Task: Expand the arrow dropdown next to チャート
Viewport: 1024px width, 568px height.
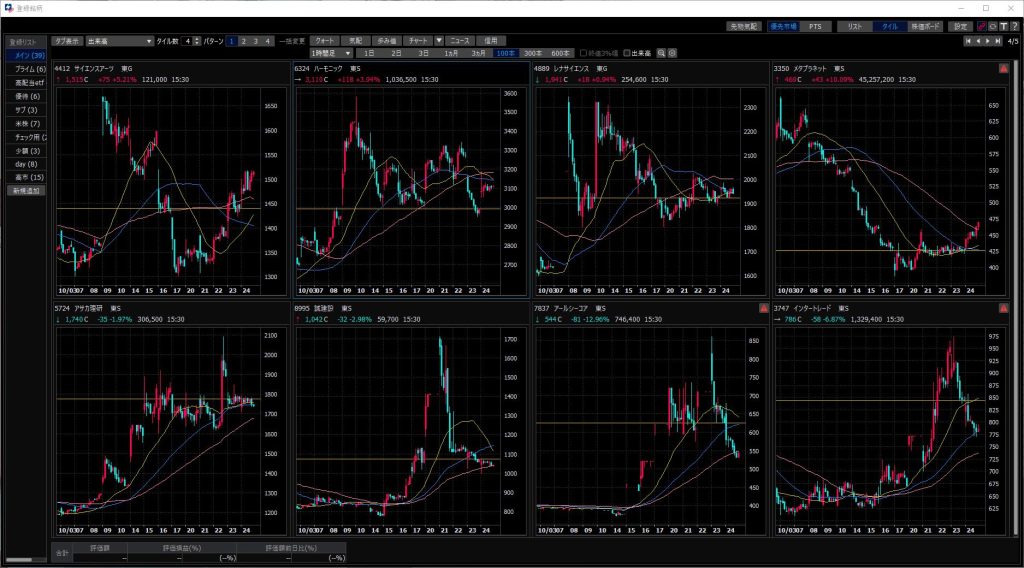Action: coord(439,41)
